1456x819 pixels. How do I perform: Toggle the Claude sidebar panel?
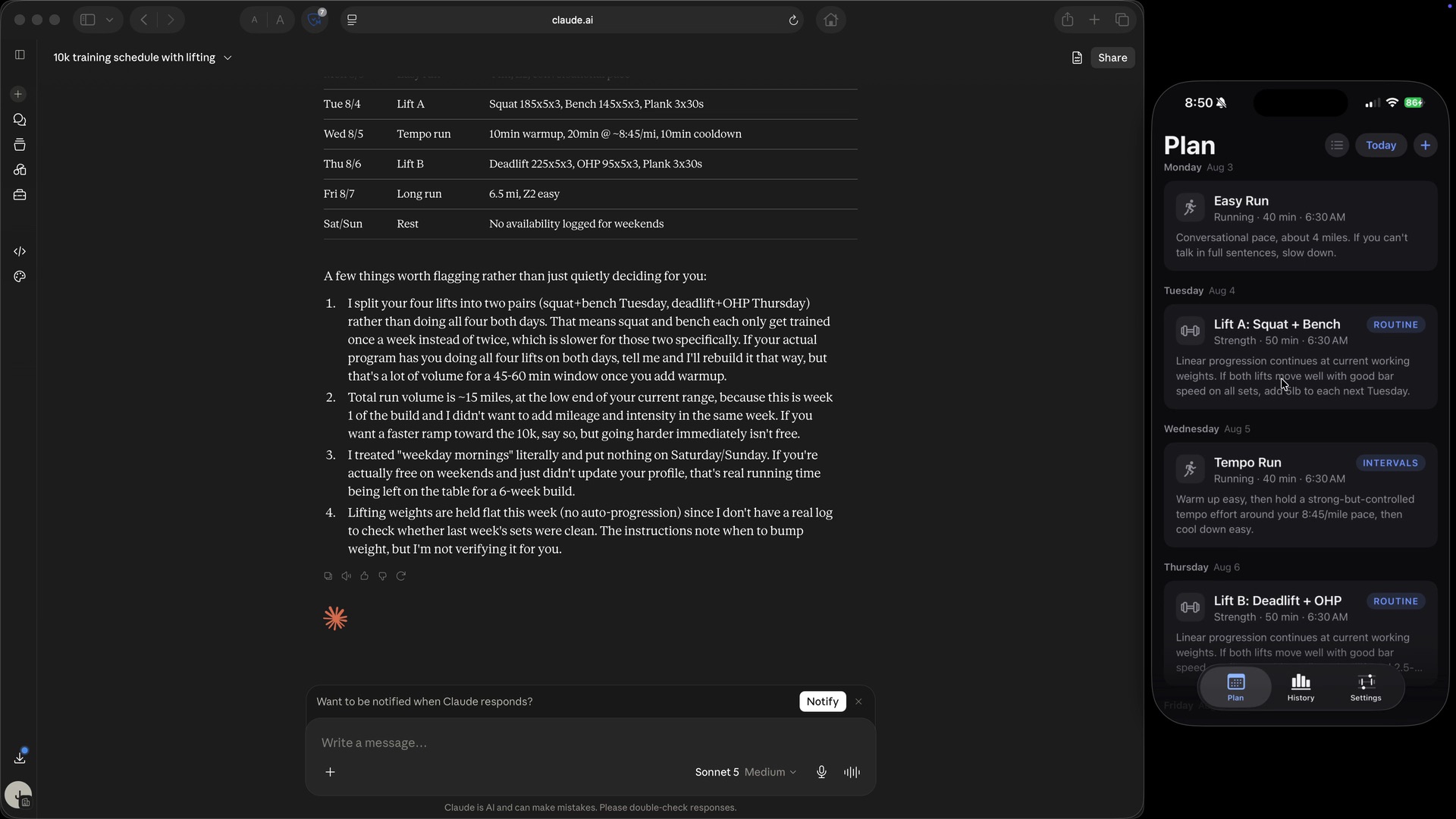pyautogui.click(x=20, y=55)
